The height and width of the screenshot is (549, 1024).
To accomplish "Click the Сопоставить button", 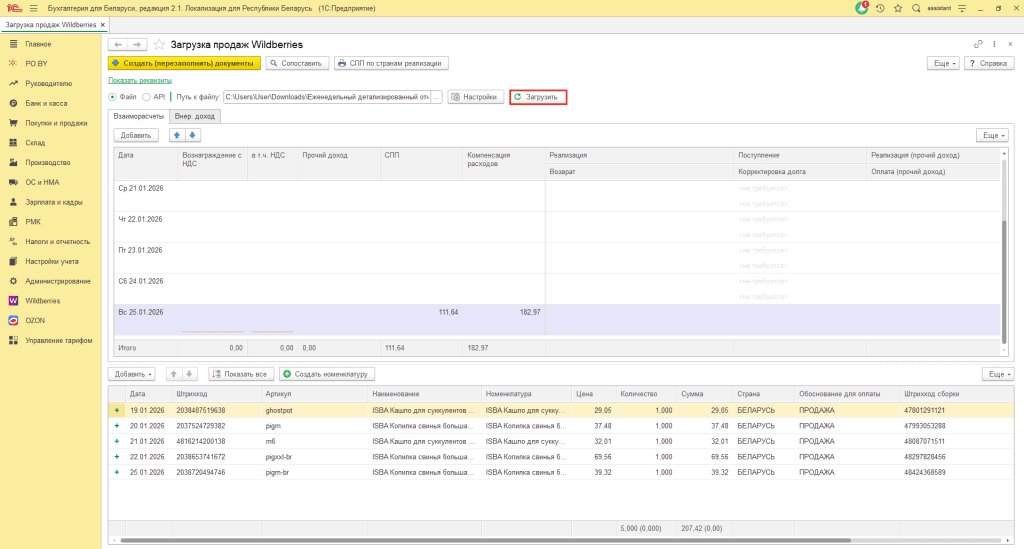I will [x=296, y=63].
